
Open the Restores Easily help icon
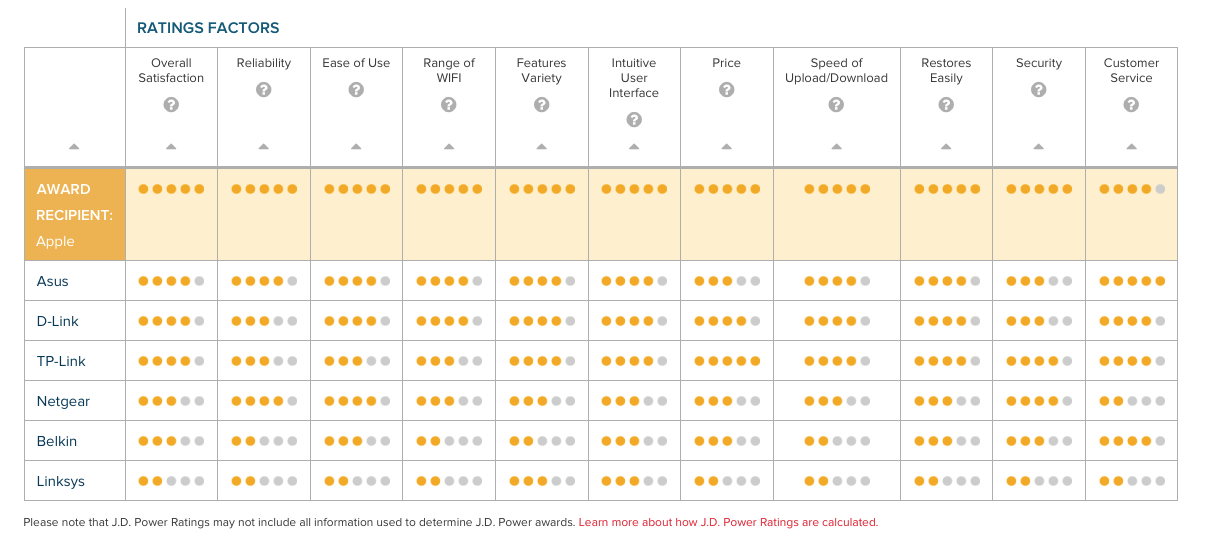(946, 105)
